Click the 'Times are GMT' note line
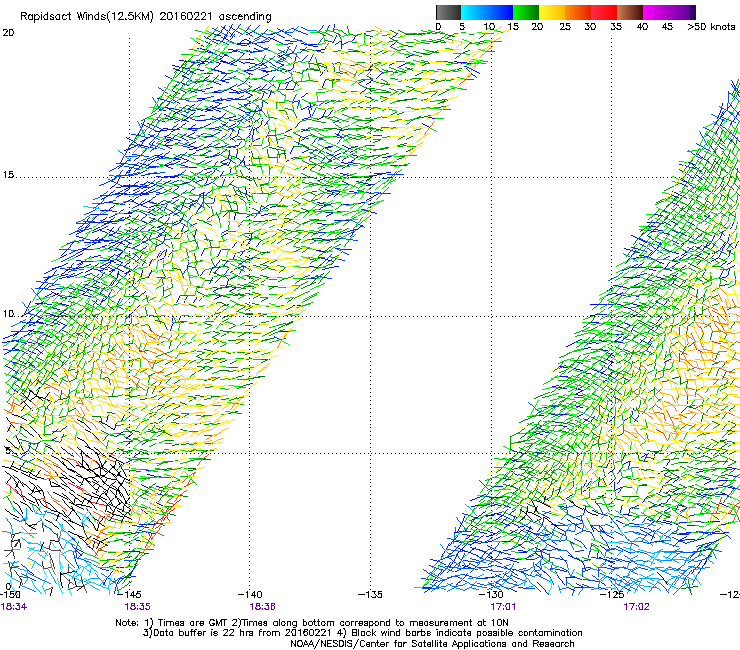Viewport: 740px width, 650px height. click(x=312, y=623)
